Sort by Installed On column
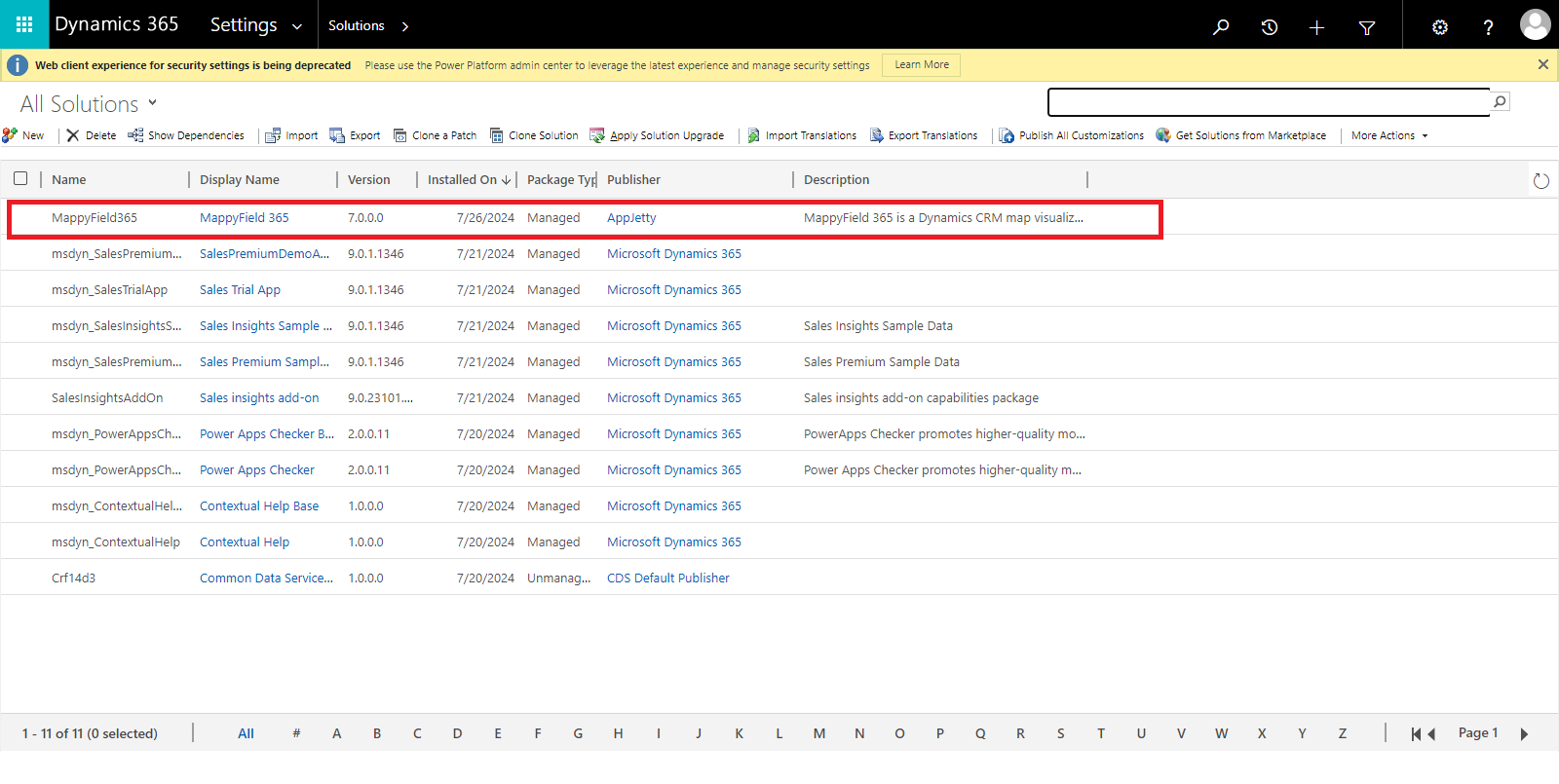 point(469,179)
